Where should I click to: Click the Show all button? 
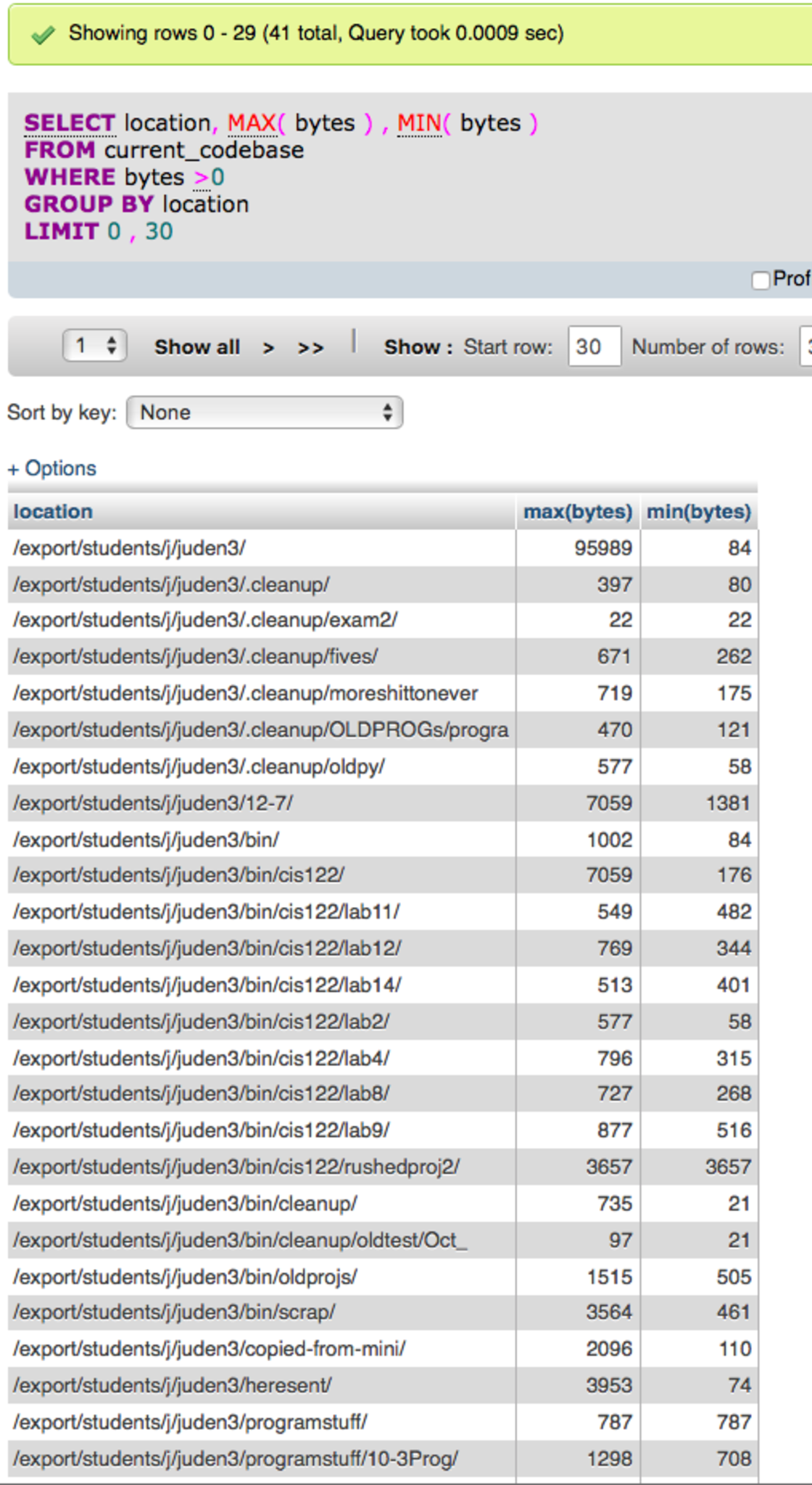(x=196, y=347)
